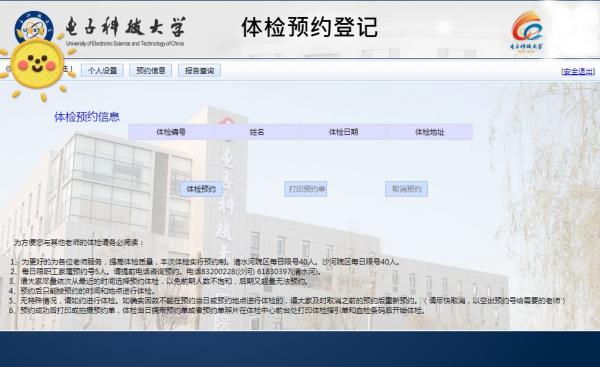Image resolution: width=600 pixels, height=367 pixels.
Task: Select the 体检日期 column header
Action: (x=344, y=132)
